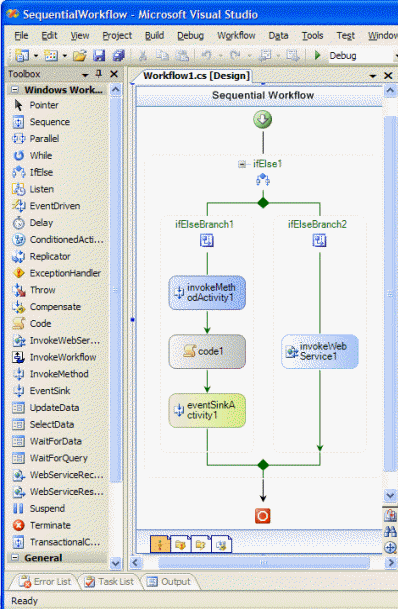
Task: Collapse the ifElse1 activity
Action: (242, 164)
